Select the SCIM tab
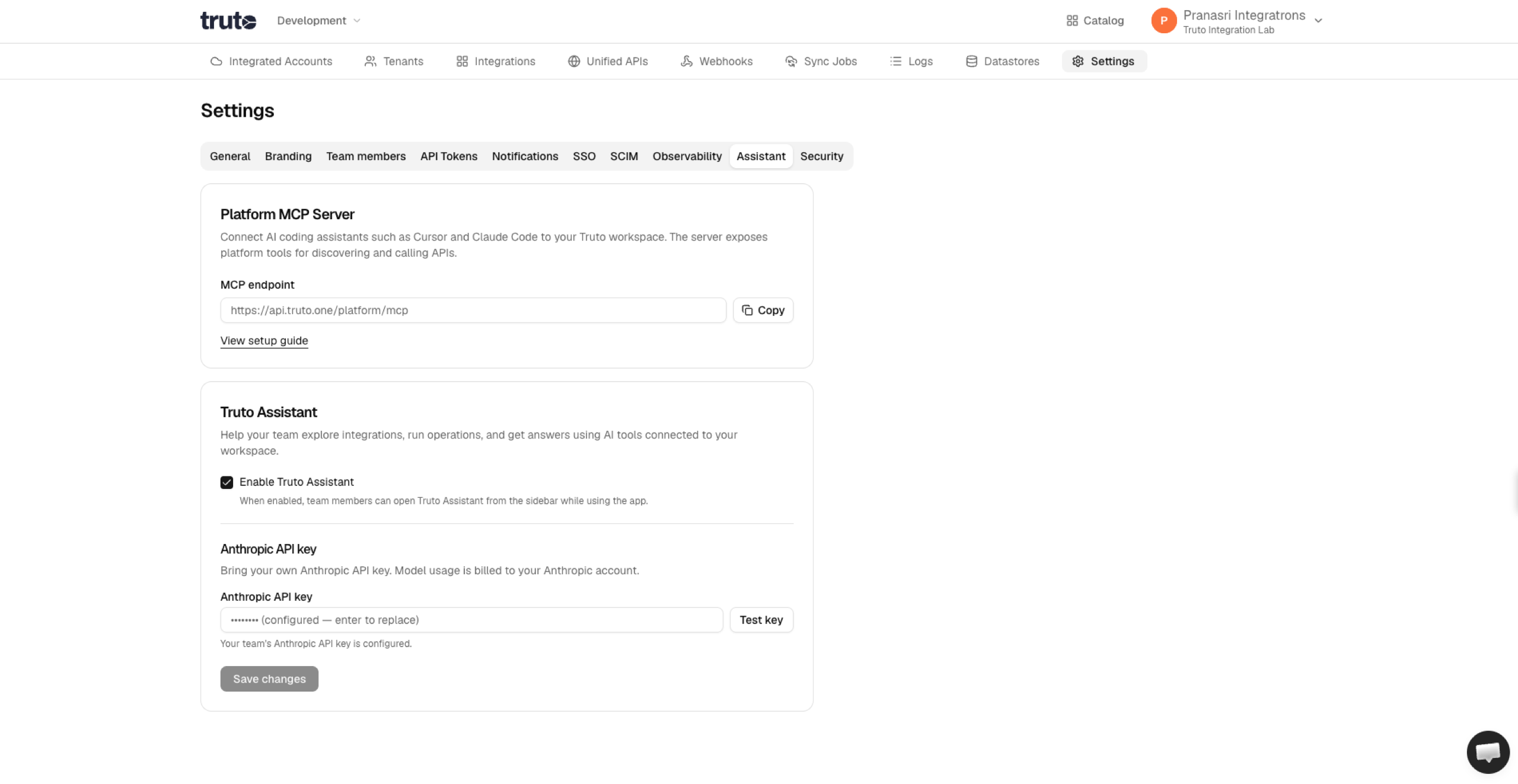This screenshot has height=784, width=1518. coord(624,156)
